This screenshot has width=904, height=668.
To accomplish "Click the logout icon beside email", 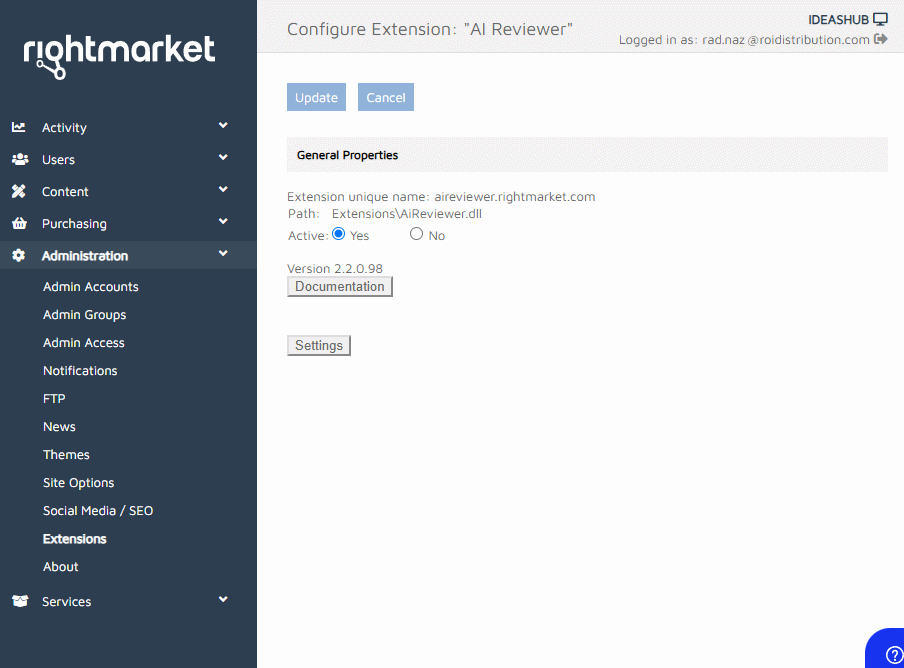I will [881, 39].
